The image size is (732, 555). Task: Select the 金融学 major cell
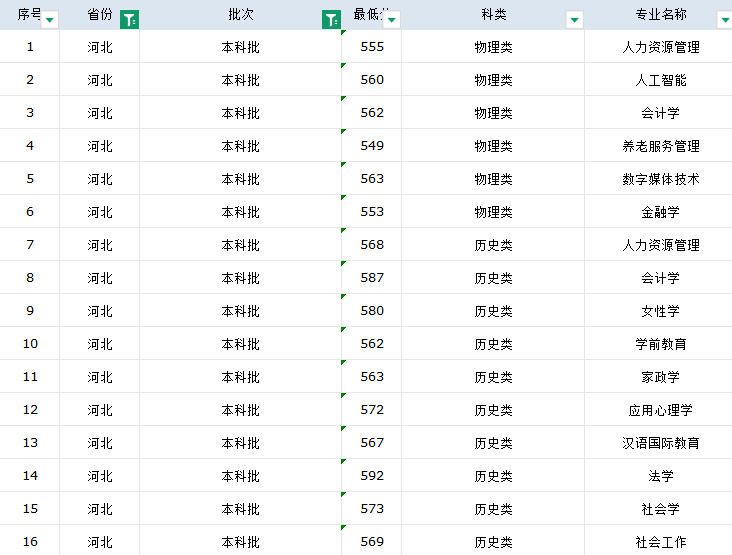660,212
